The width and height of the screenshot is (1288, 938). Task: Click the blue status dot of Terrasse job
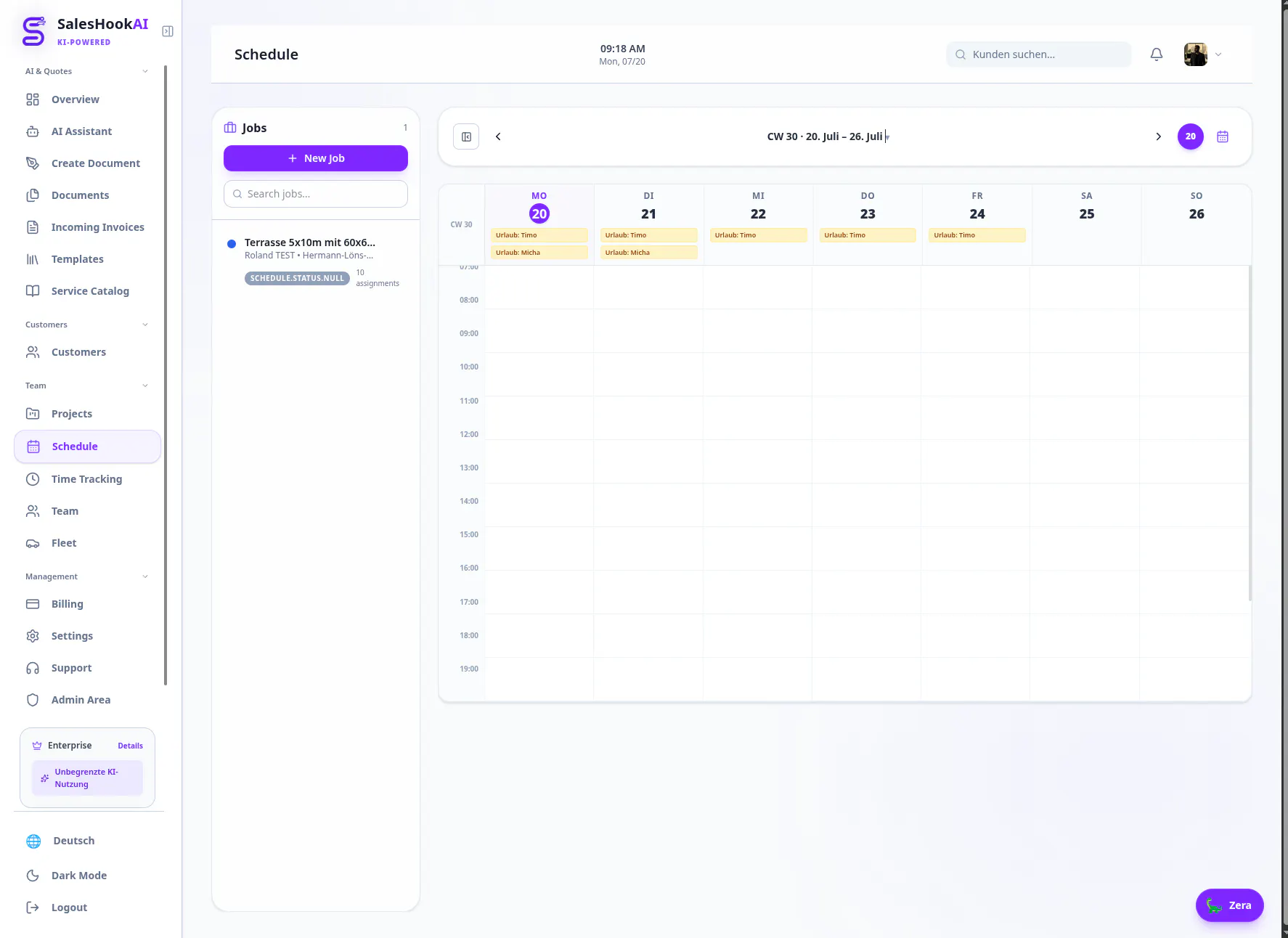click(232, 244)
